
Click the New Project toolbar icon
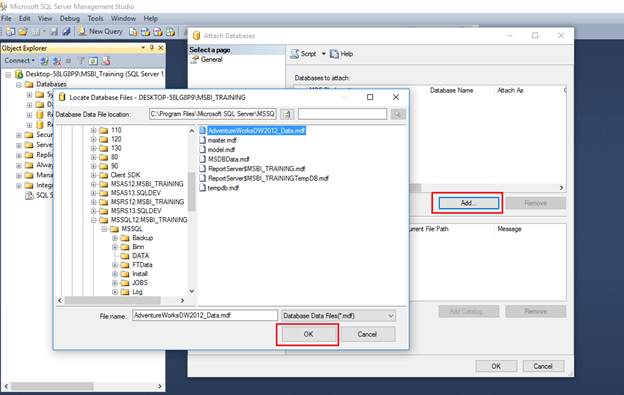tap(11, 31)
